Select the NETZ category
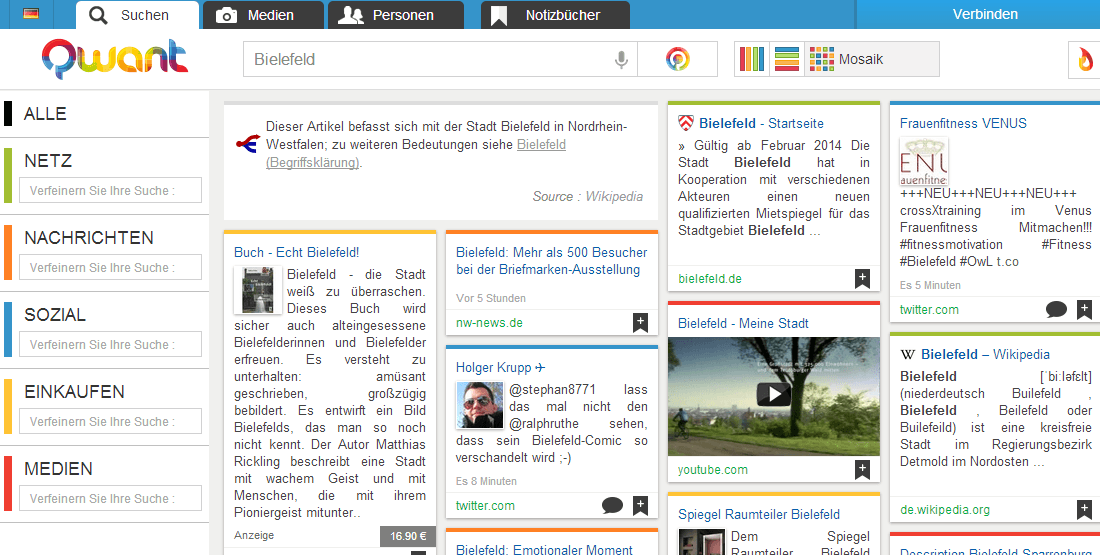This screenshot has width=1100, height=555. (48, 161)
